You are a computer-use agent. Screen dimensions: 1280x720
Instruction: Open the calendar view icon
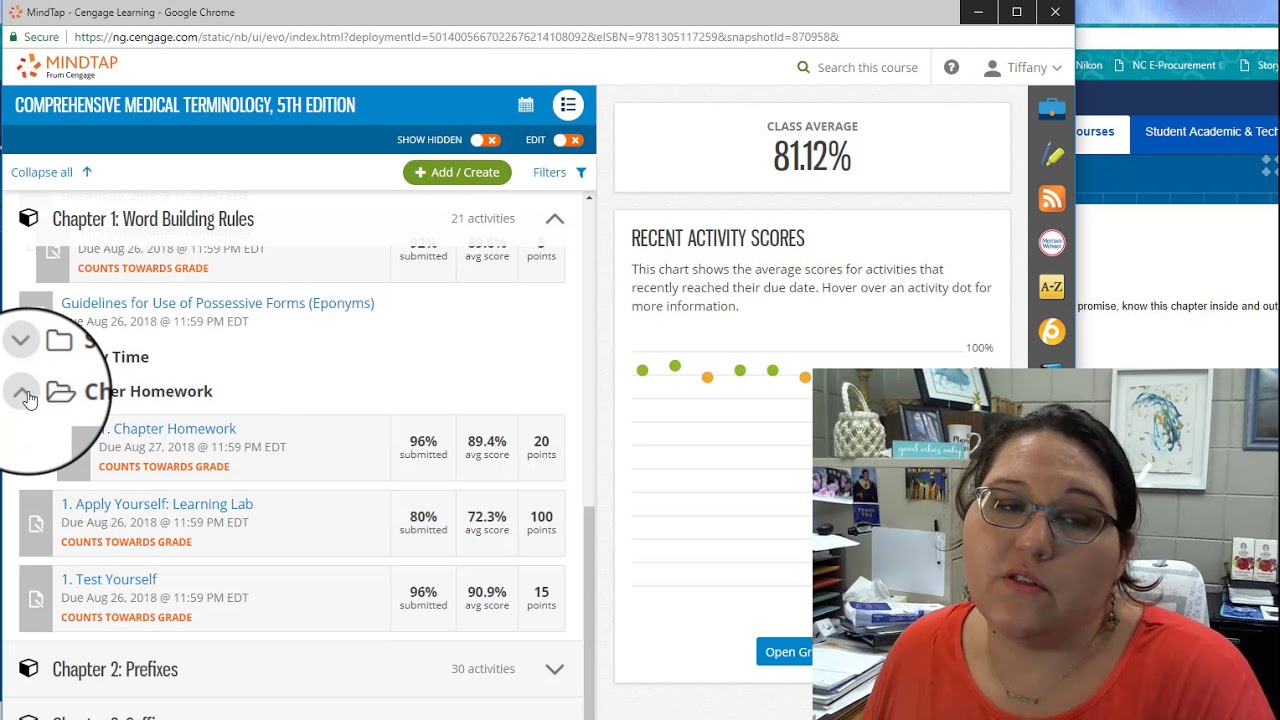pos(526,105)
